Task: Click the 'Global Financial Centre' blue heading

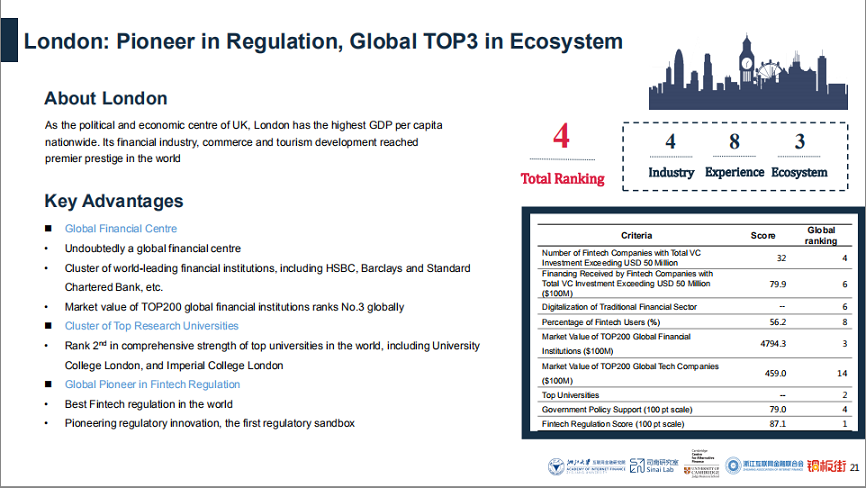Action: click(x=121, y=229)
